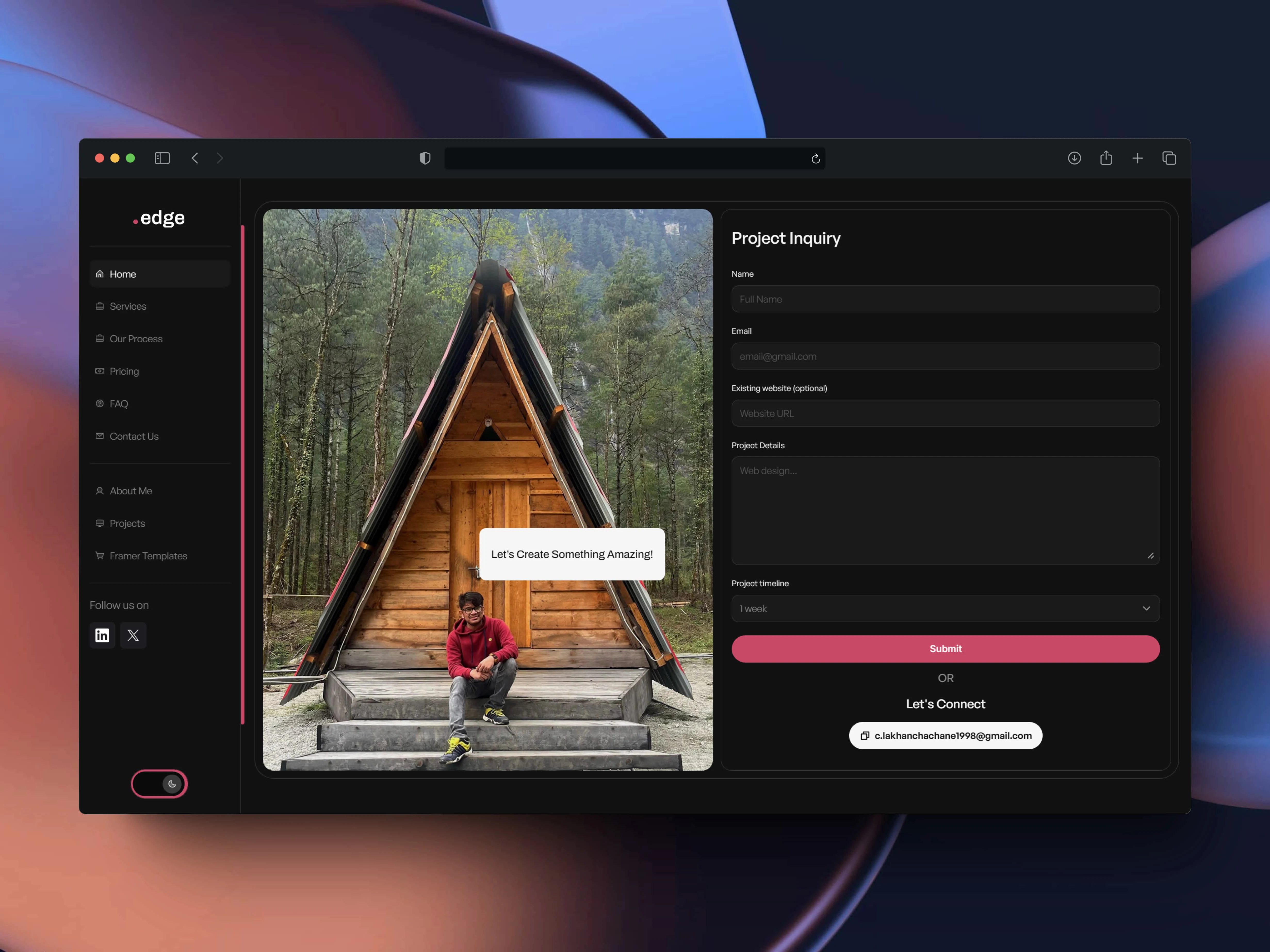Click the Project Details text area

tap(945, 511)
